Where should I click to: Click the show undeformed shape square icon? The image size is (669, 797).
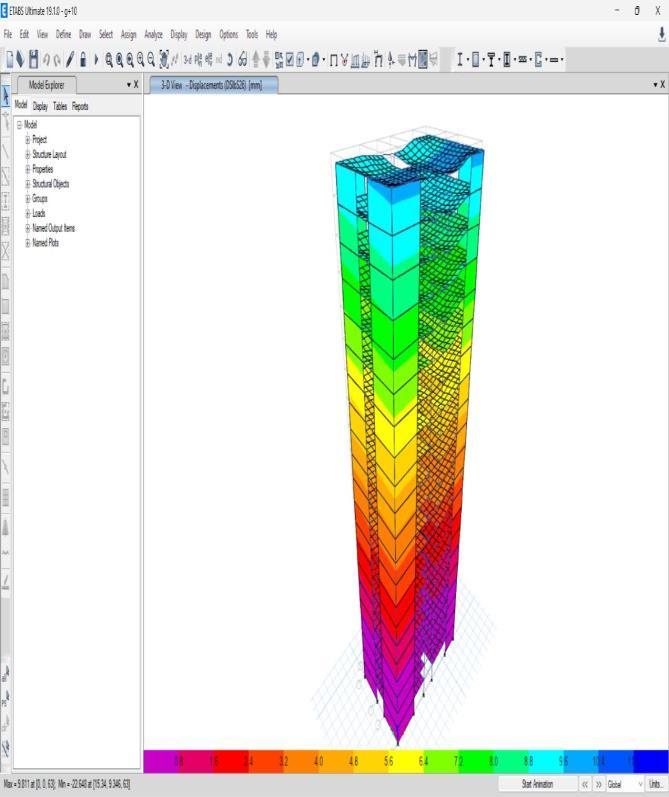click(x=333, y=60)
